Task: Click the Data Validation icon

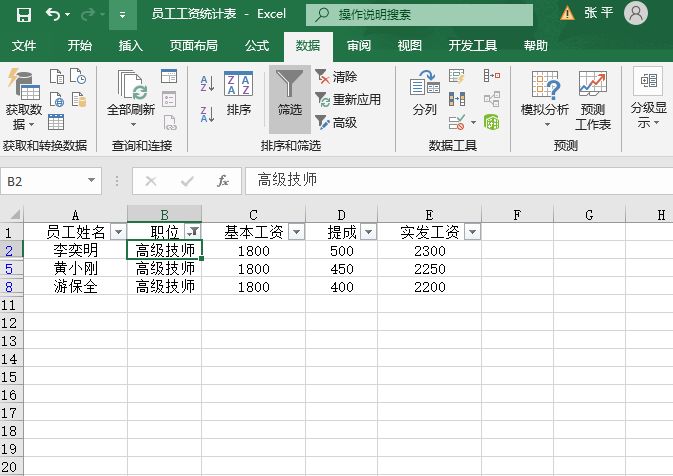Action: point(457,122)
